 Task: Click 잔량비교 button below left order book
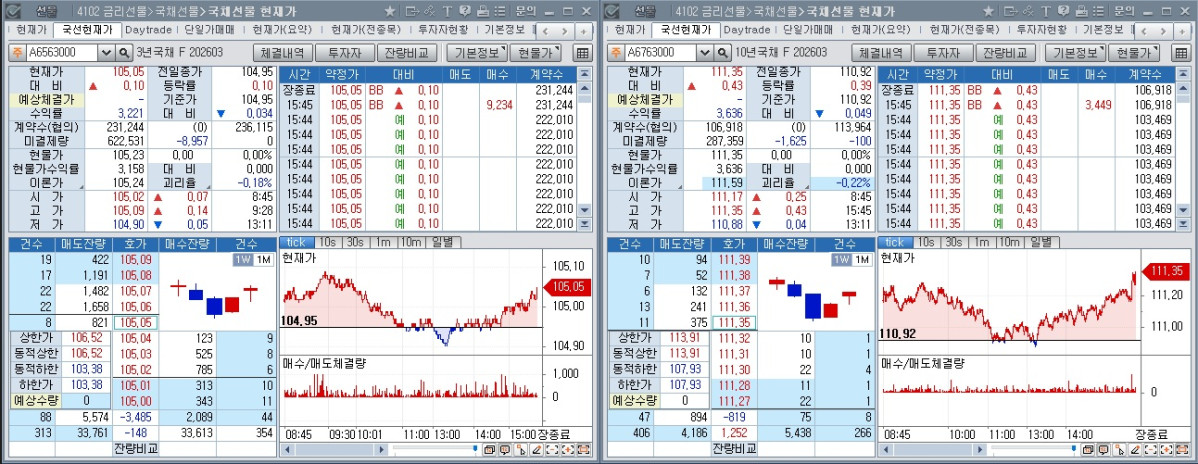tap(134, 448)
